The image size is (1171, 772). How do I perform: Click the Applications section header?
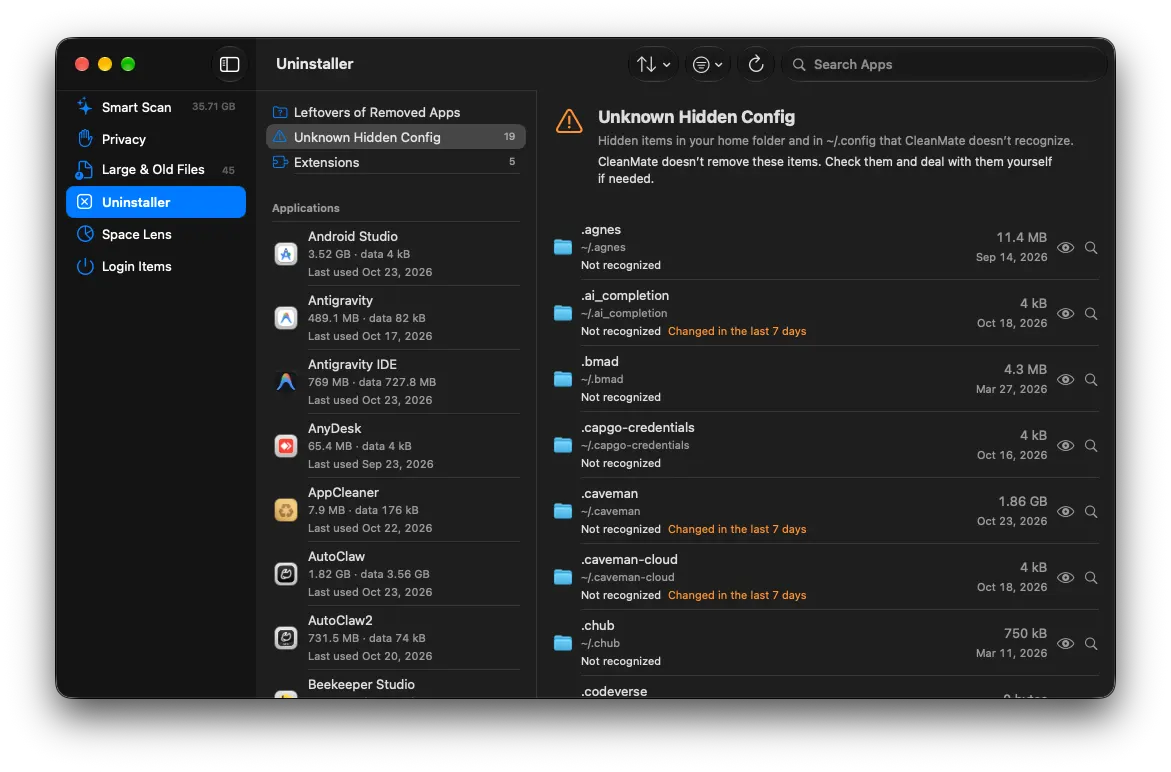(305, 208)
